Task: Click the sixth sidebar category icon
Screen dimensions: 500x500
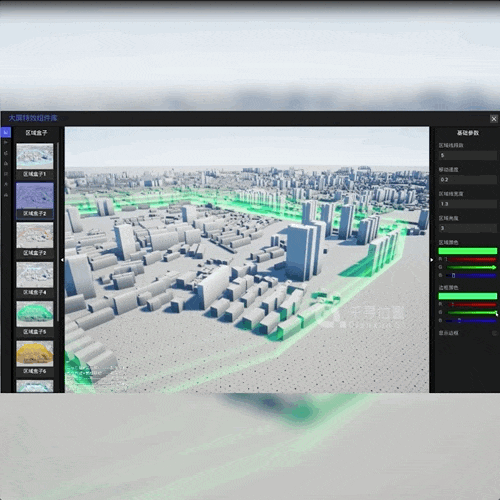Action: click(6, 184)
